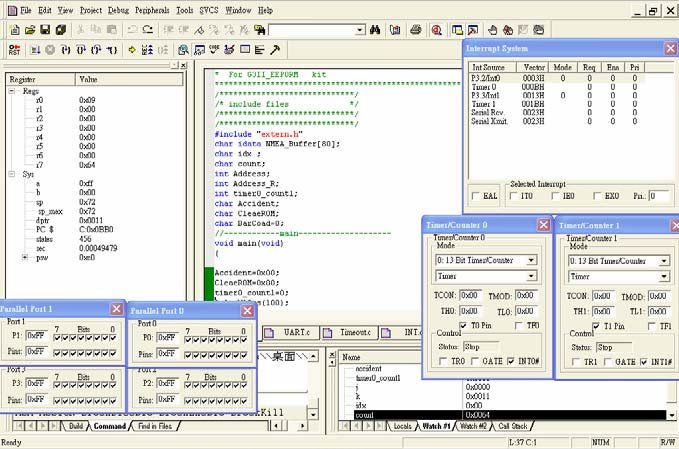Select the Serial Rcv. interrupt row
Image resolution: width=679 pixels, height=449 pixels.
[556, 113]
